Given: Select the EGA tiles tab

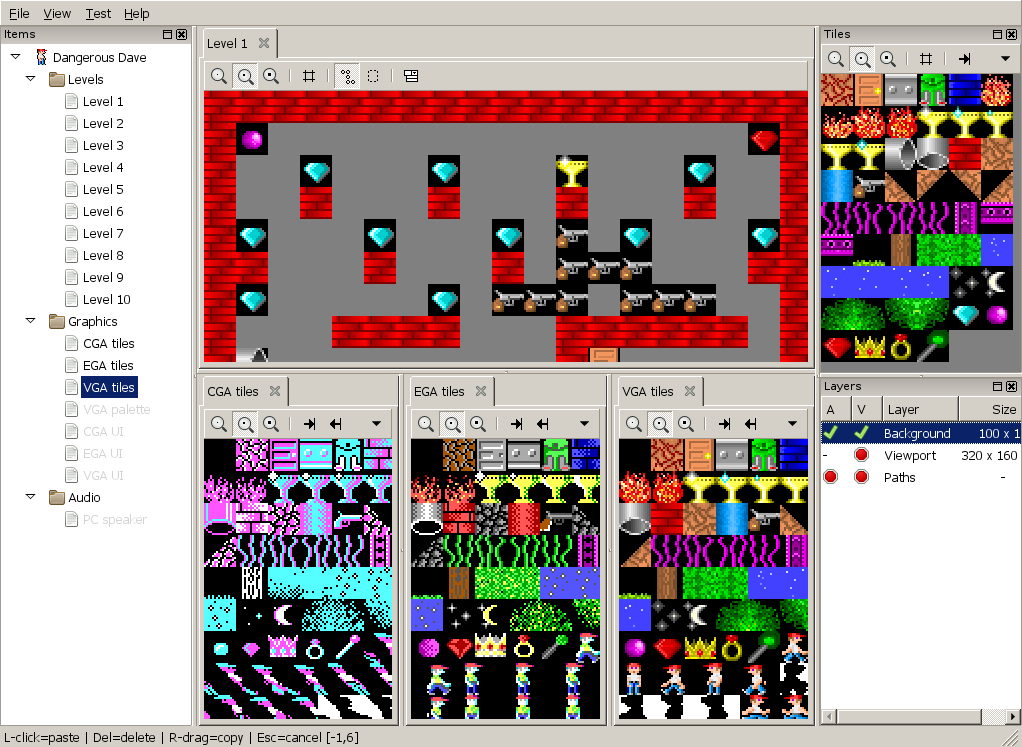Looking at the screenshot, I should pyautogui.click(x=439, y=391).
